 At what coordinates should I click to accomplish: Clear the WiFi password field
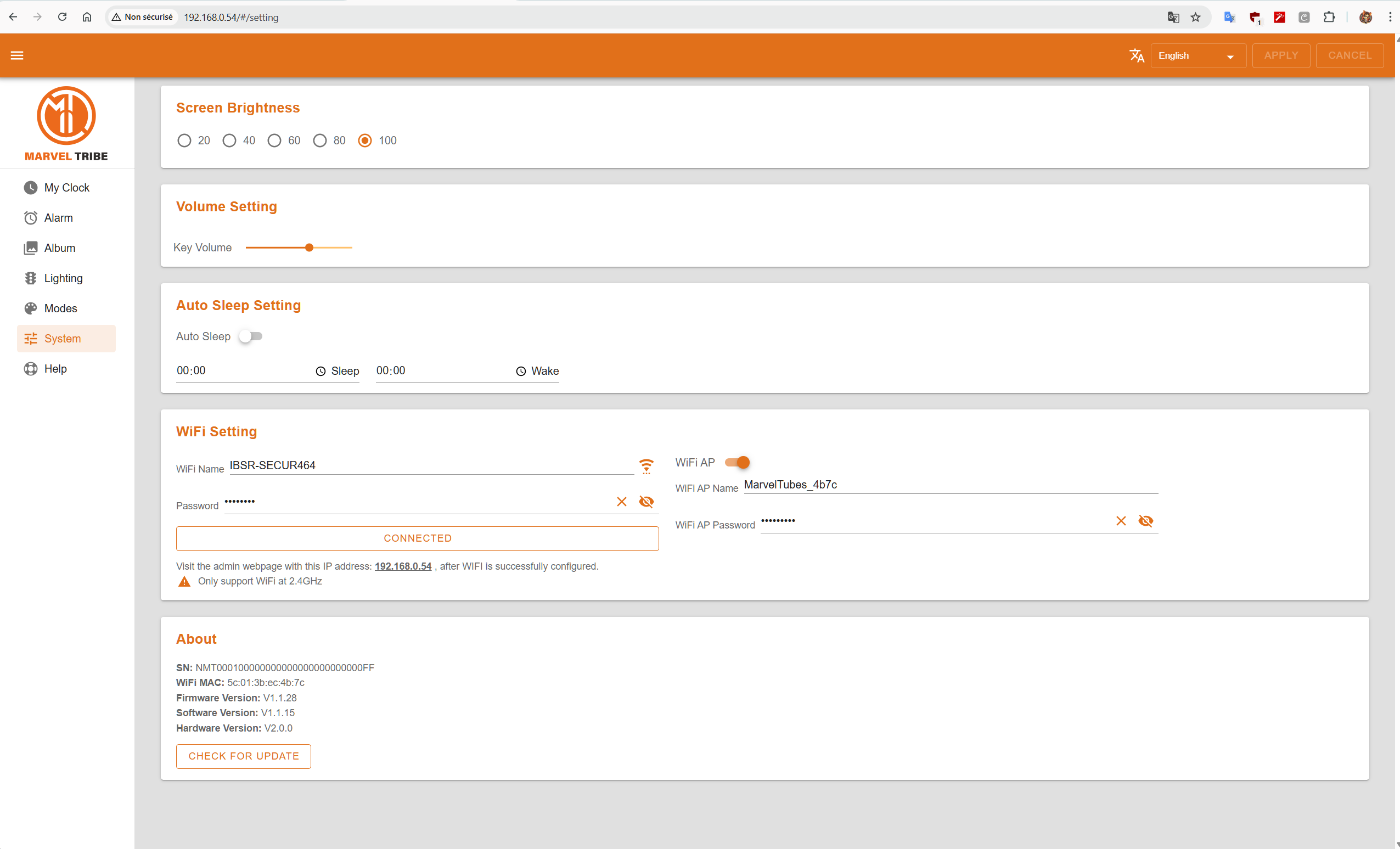tap(622, 501)
